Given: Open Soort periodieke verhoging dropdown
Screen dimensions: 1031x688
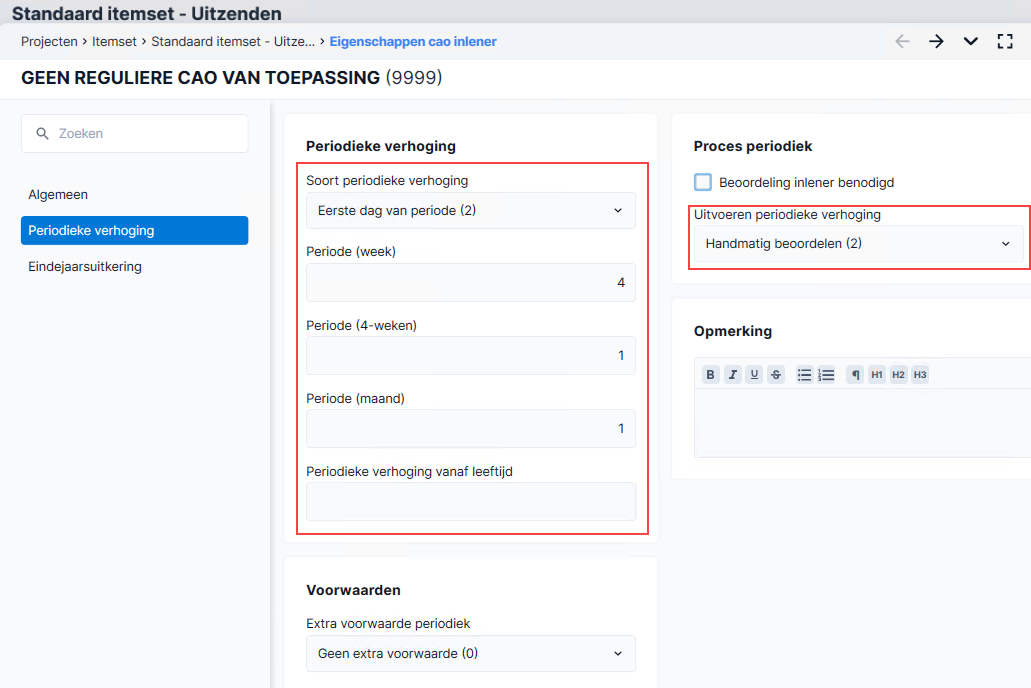Looking at the screenshot, I should [471, 210].
